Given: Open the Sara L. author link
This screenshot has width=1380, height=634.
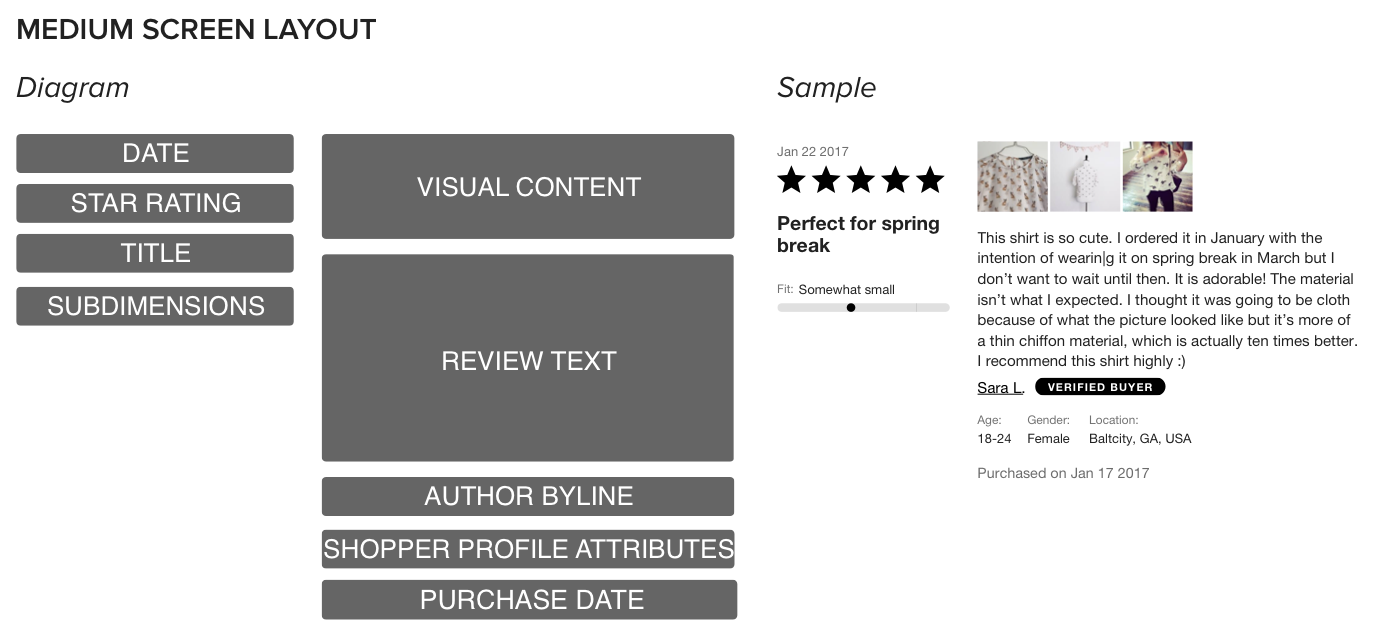Looking at the screenshot, I should click(x=1000, y=387).
